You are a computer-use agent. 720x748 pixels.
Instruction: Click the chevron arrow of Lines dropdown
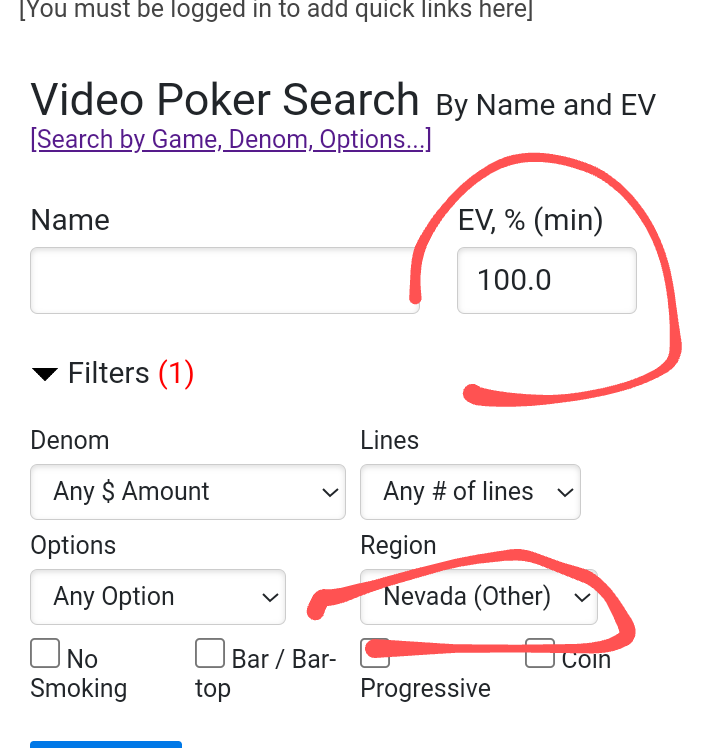click(x=564, y=492)
